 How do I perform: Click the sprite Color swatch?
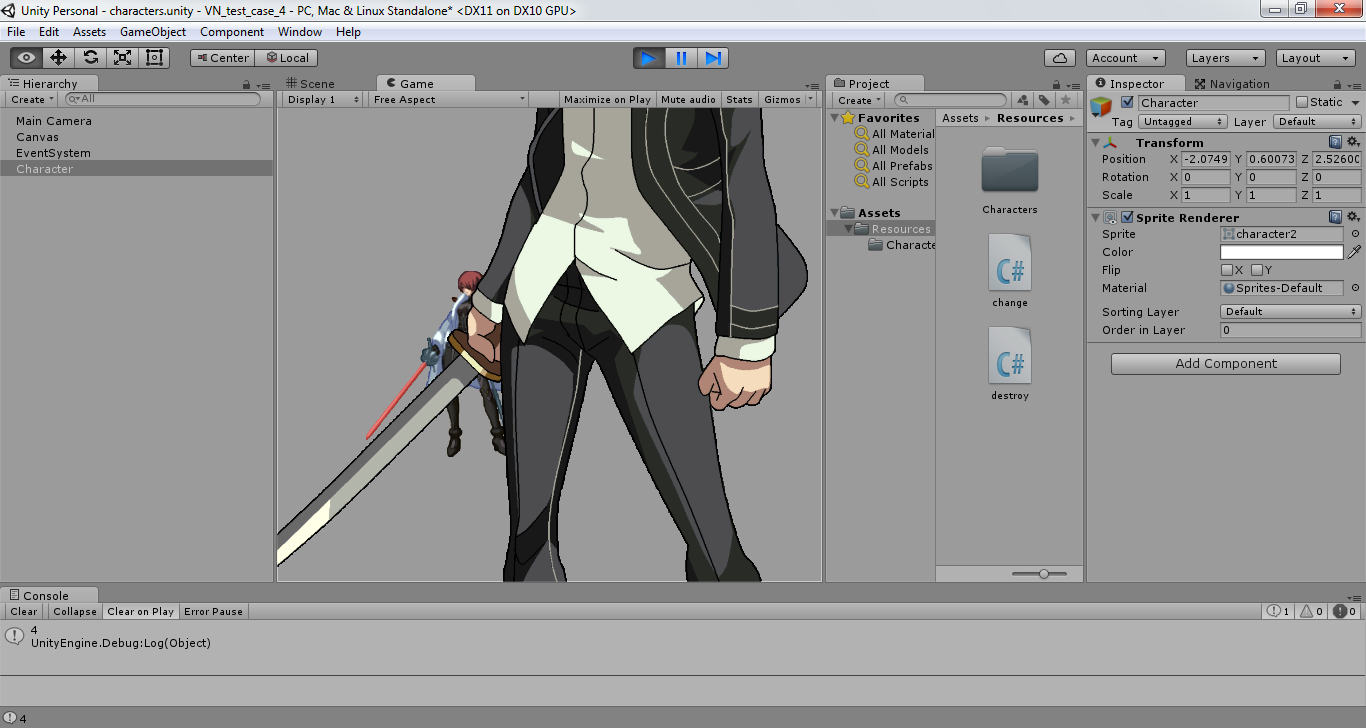coord(1282,252)
